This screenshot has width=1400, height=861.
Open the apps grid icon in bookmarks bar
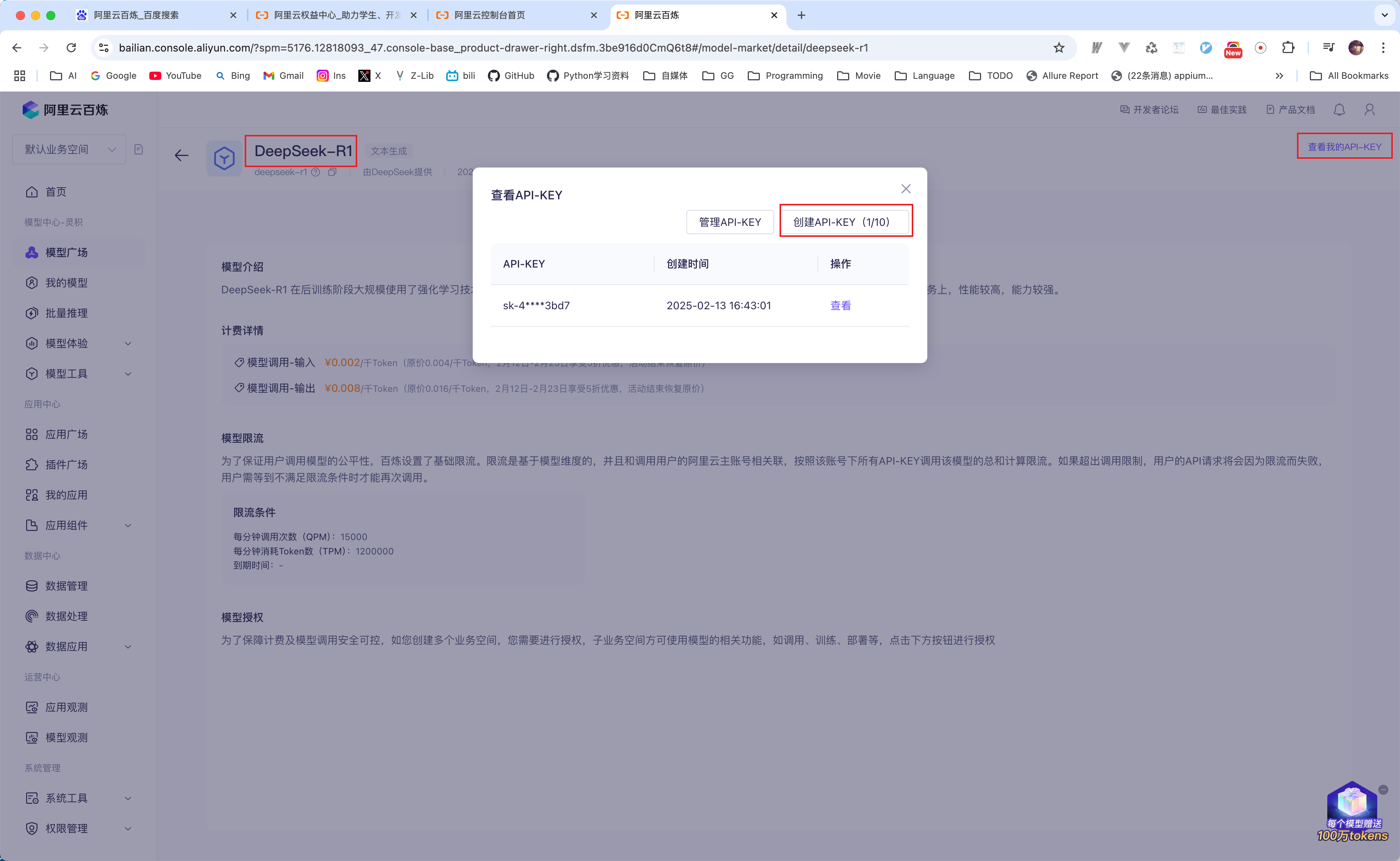click(x=20, y=76)
